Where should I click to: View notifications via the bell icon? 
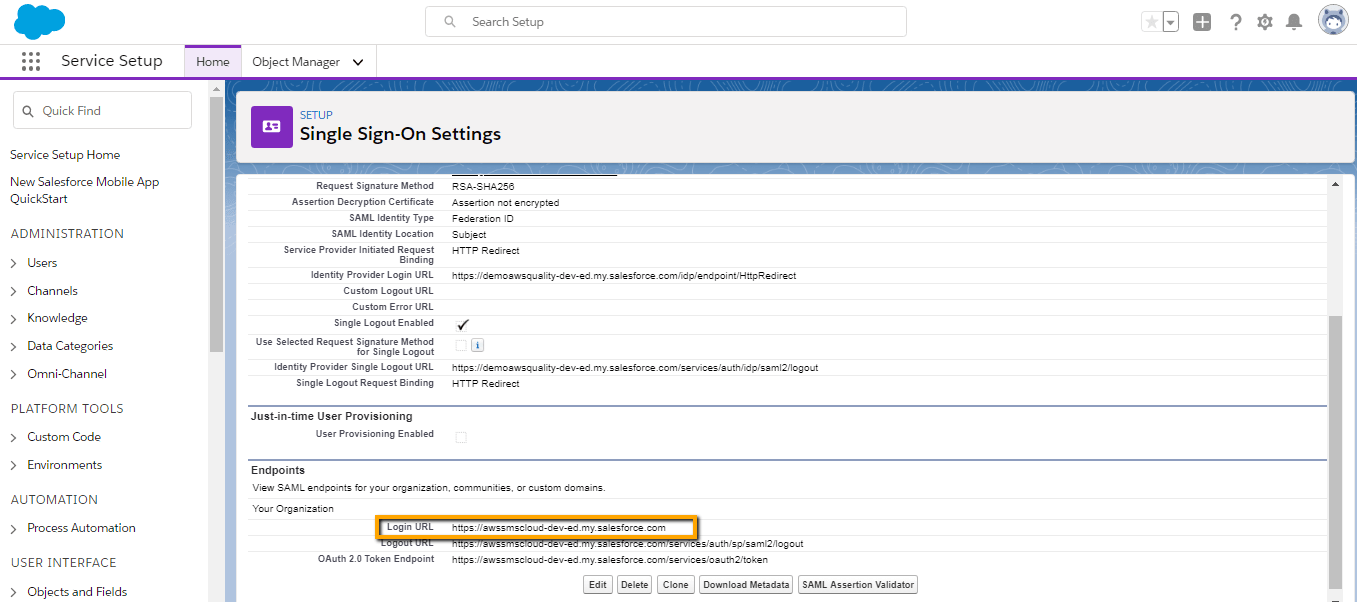(1294, 22)
